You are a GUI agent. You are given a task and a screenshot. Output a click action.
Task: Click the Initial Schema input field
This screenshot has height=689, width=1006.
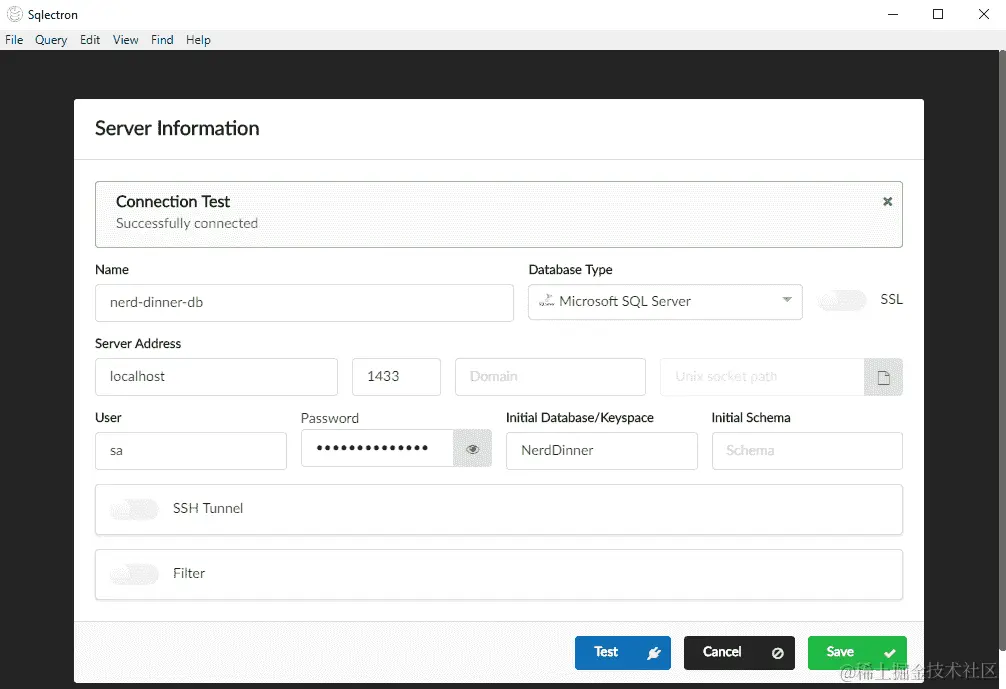pyautogui.click(x=807, y=451)
